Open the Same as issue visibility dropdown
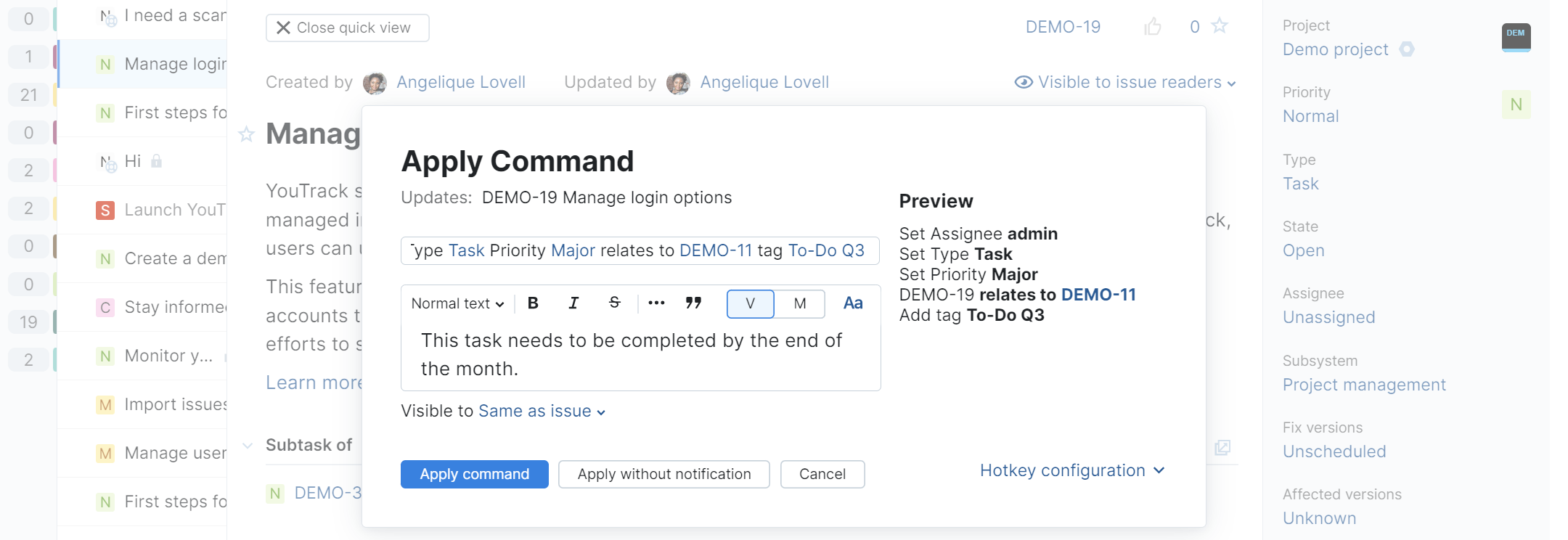Viewport: 1568px width, 540px height. (x=542, y=412)
